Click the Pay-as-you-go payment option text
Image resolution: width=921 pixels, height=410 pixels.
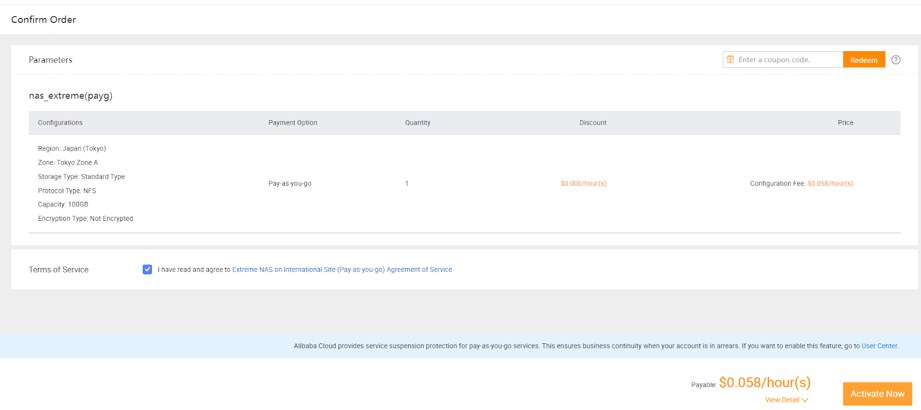(290, 184)
